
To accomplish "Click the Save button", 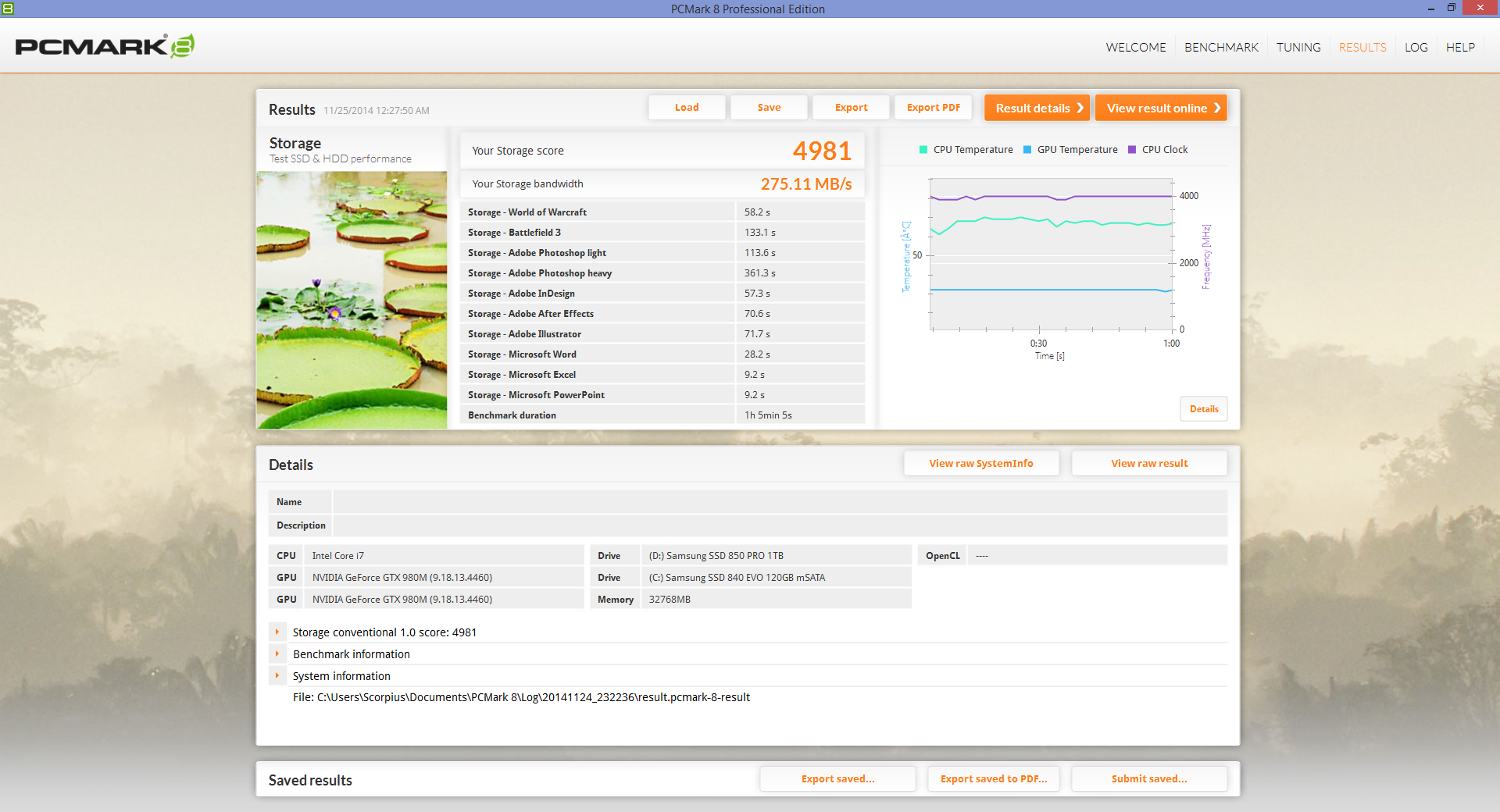I will tap(769, 108).
